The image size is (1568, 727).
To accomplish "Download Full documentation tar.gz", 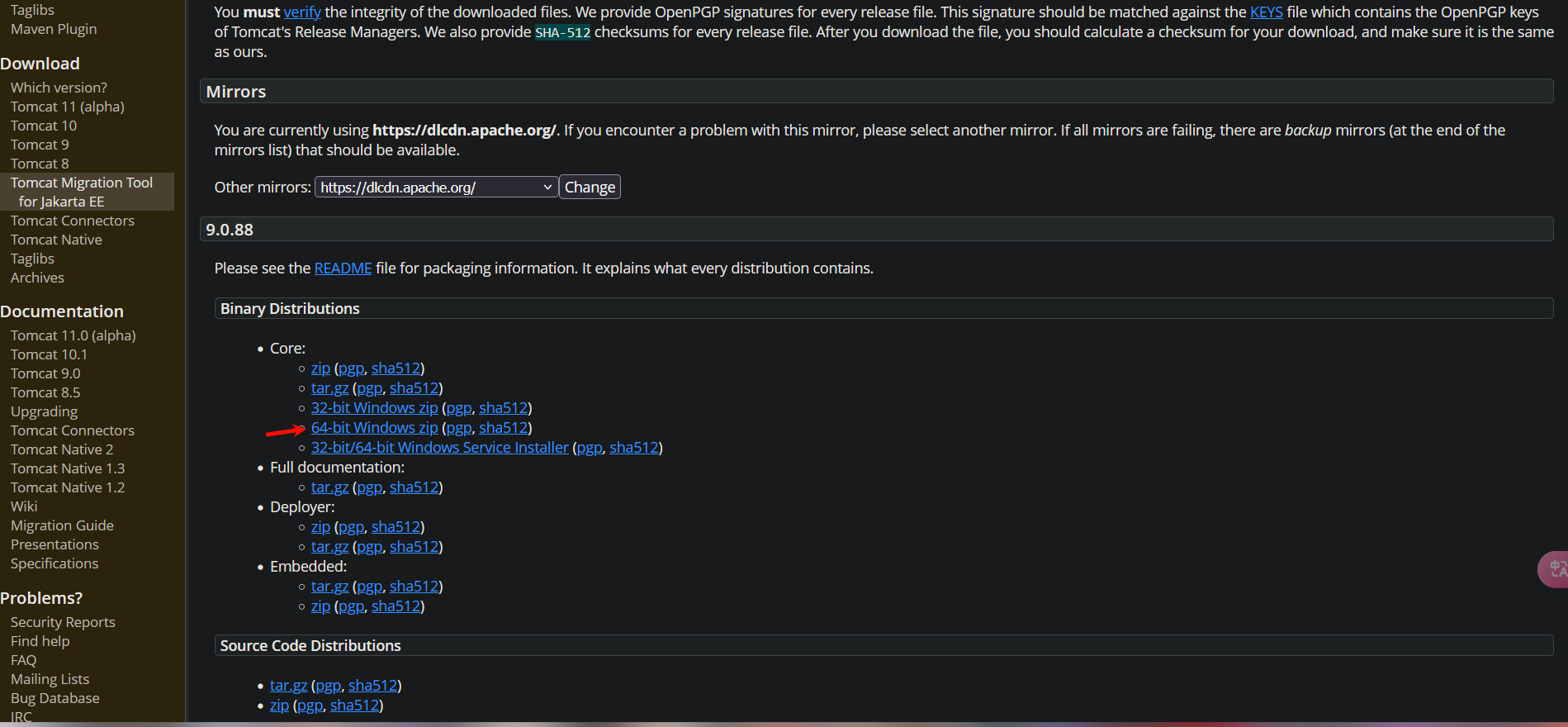I will coord(329,487).
